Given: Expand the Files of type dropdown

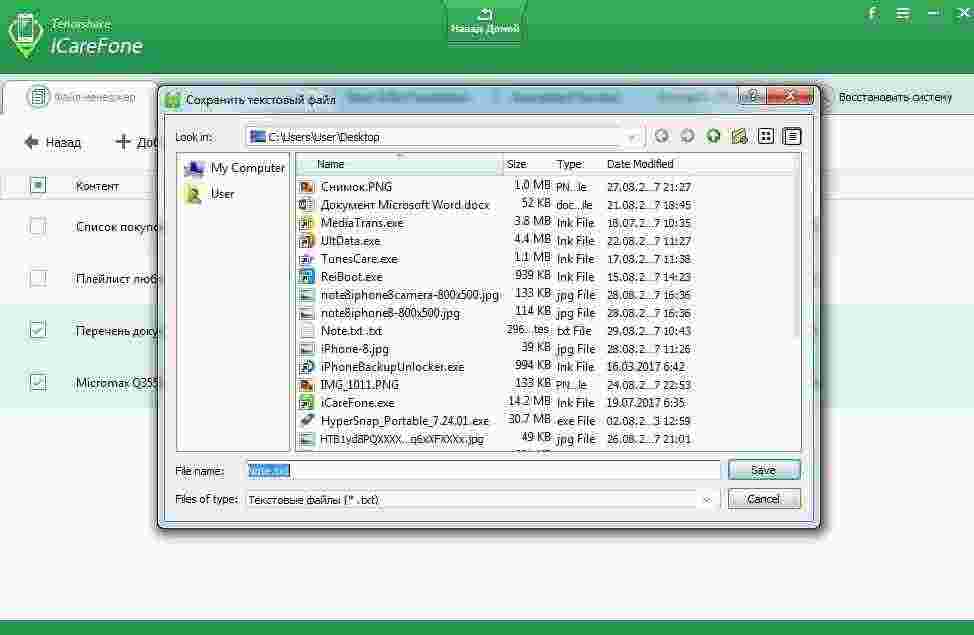Looking at the screenshot, I should (707, 499).
